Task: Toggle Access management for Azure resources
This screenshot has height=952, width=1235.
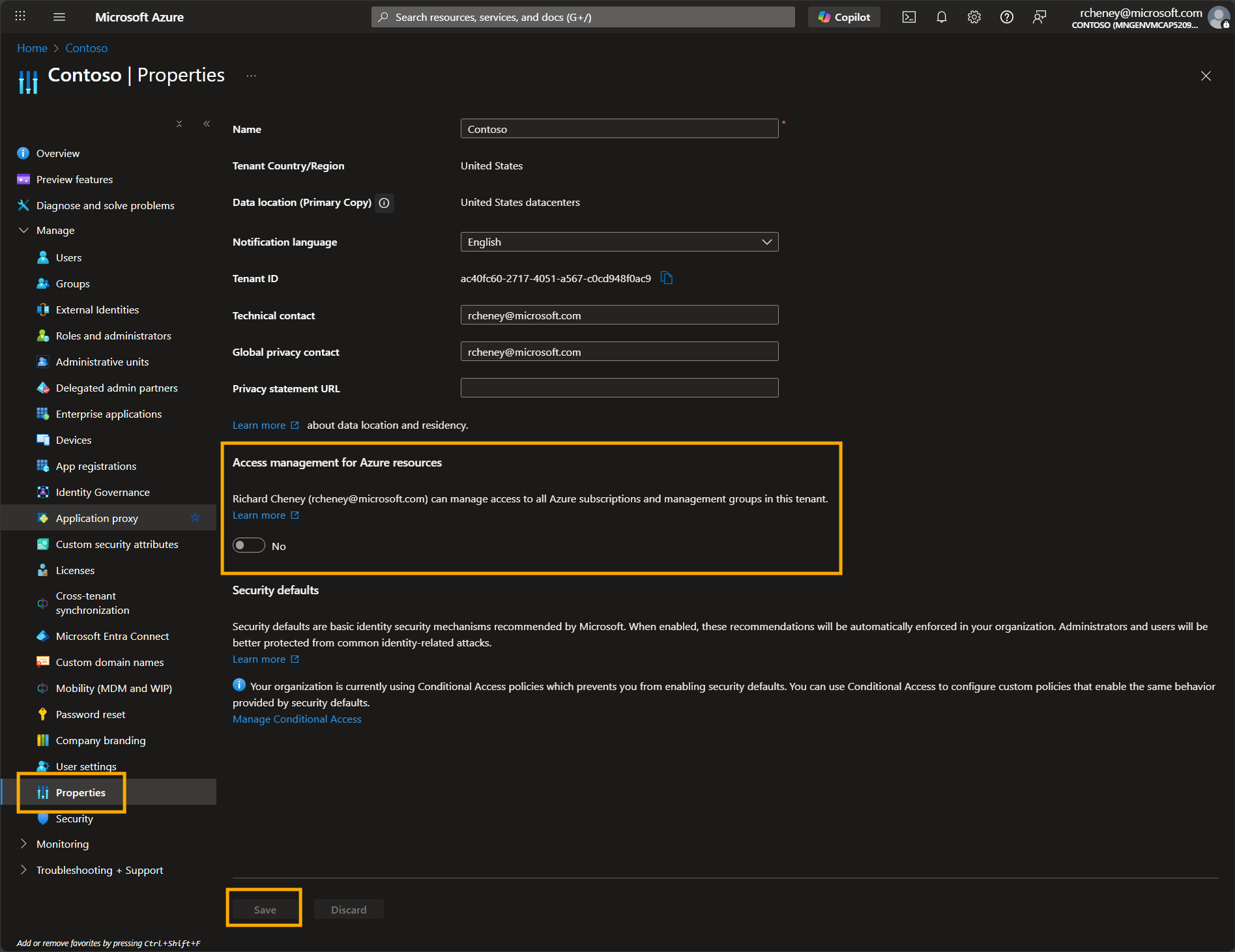Action: pos(248,545)
